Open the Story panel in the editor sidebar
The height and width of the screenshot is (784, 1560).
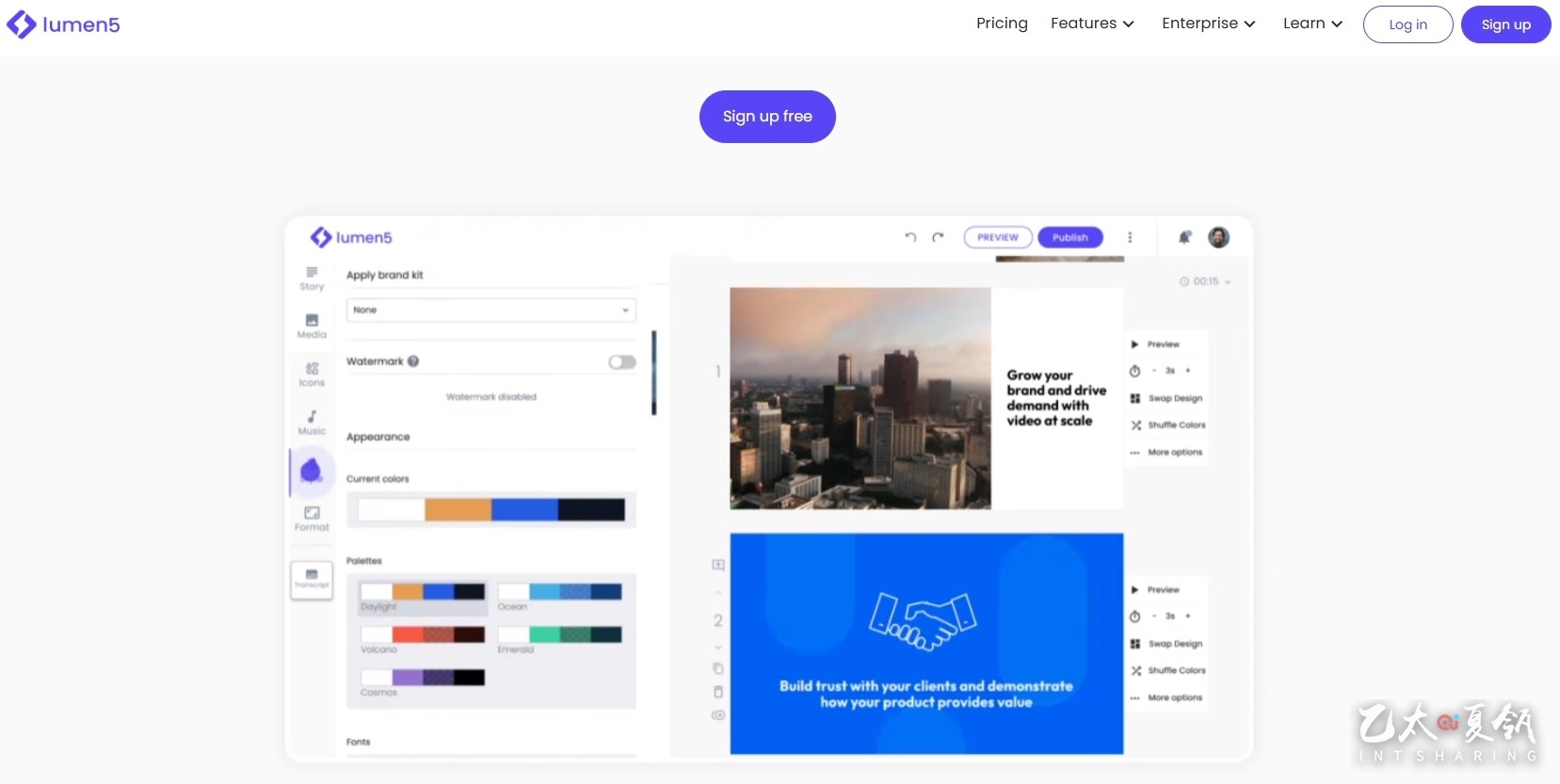point(312,279)
